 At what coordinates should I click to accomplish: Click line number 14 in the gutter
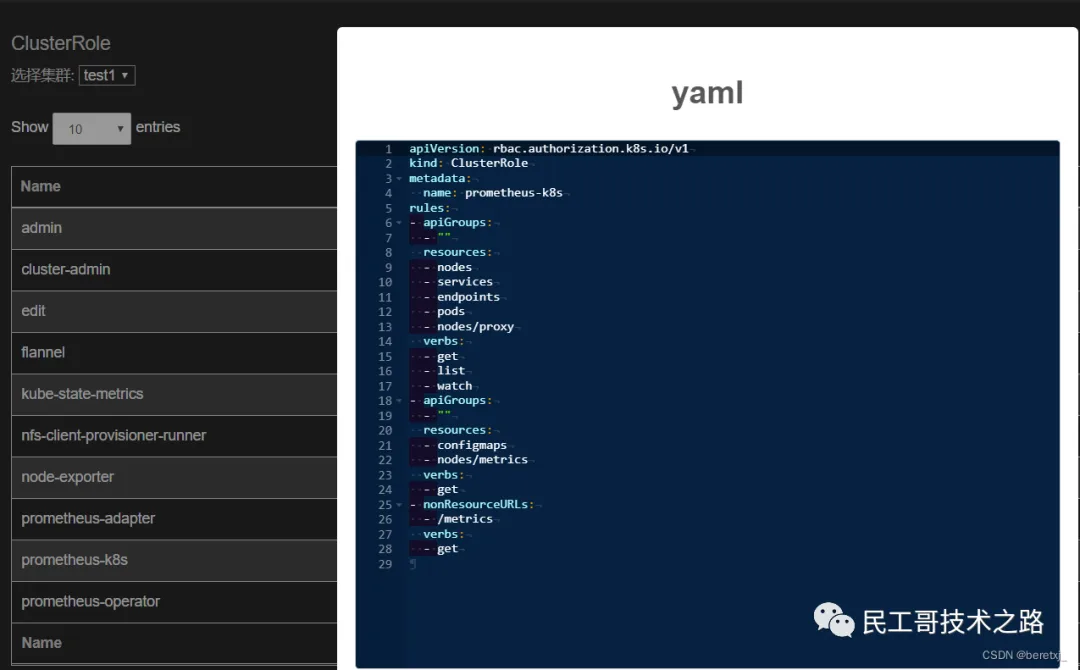(385, 342)
